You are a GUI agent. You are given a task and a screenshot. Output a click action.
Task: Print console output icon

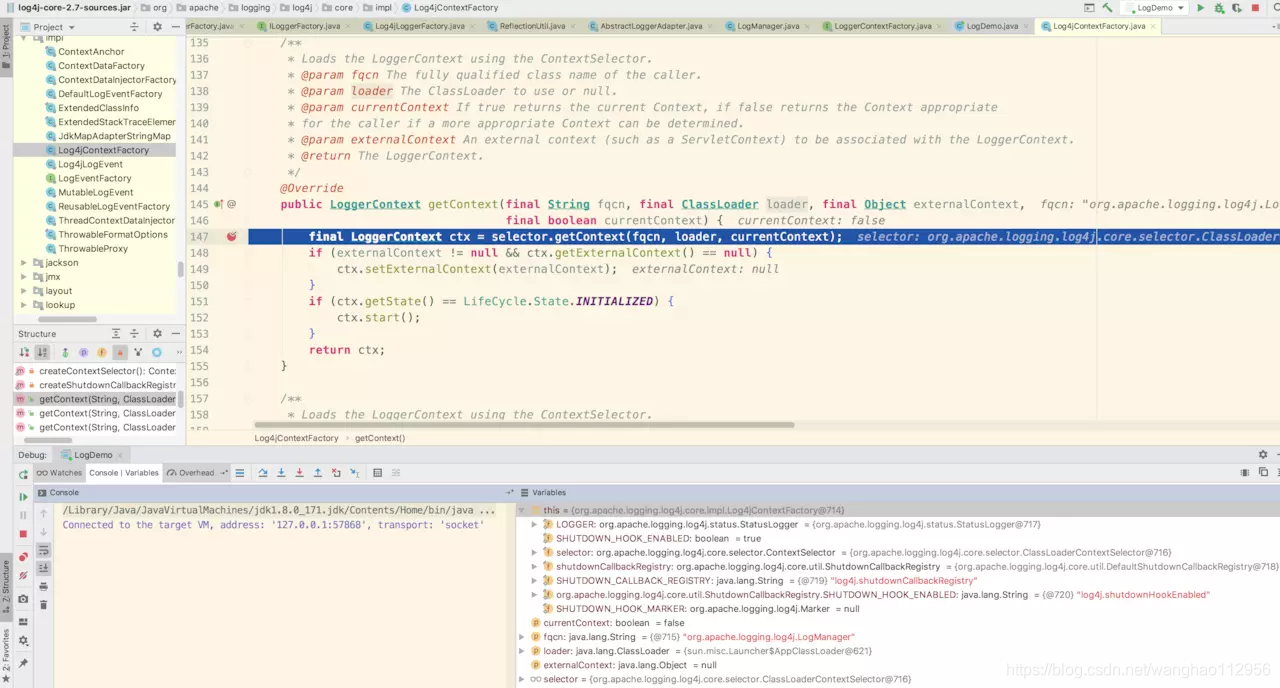[44, 587]
